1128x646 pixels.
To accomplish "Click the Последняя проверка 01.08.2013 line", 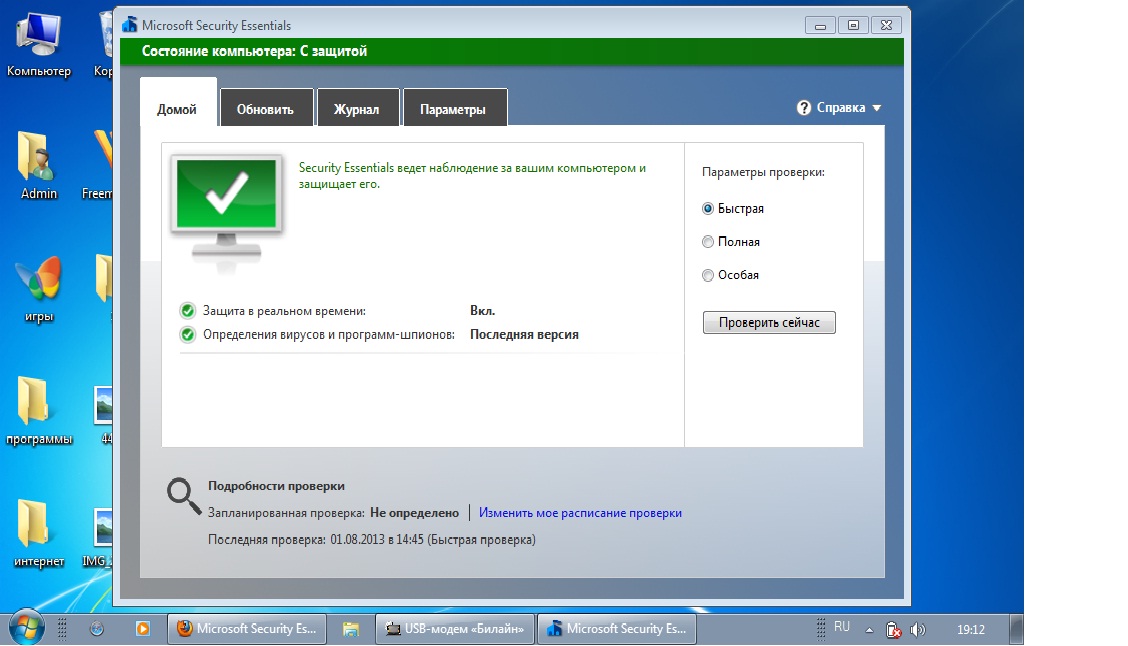I will pyautogui.click(x=372, y=540).
